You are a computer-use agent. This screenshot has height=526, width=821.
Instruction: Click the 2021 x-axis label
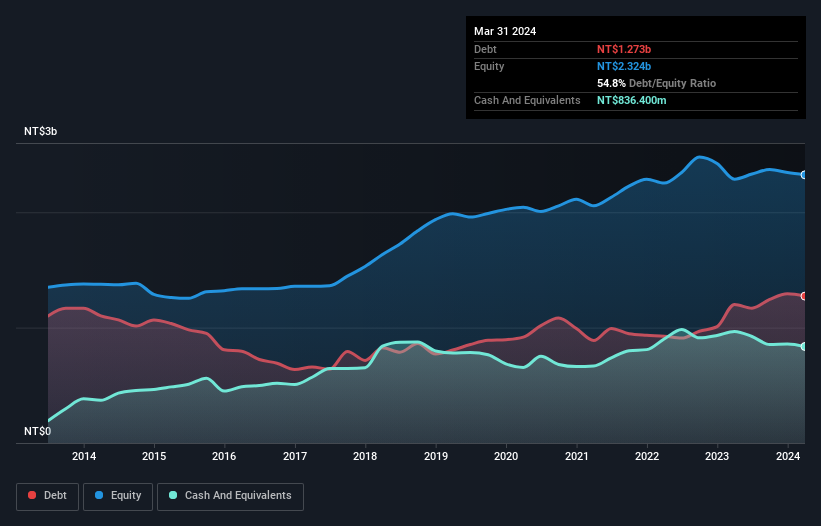click(x=576, y=456)
